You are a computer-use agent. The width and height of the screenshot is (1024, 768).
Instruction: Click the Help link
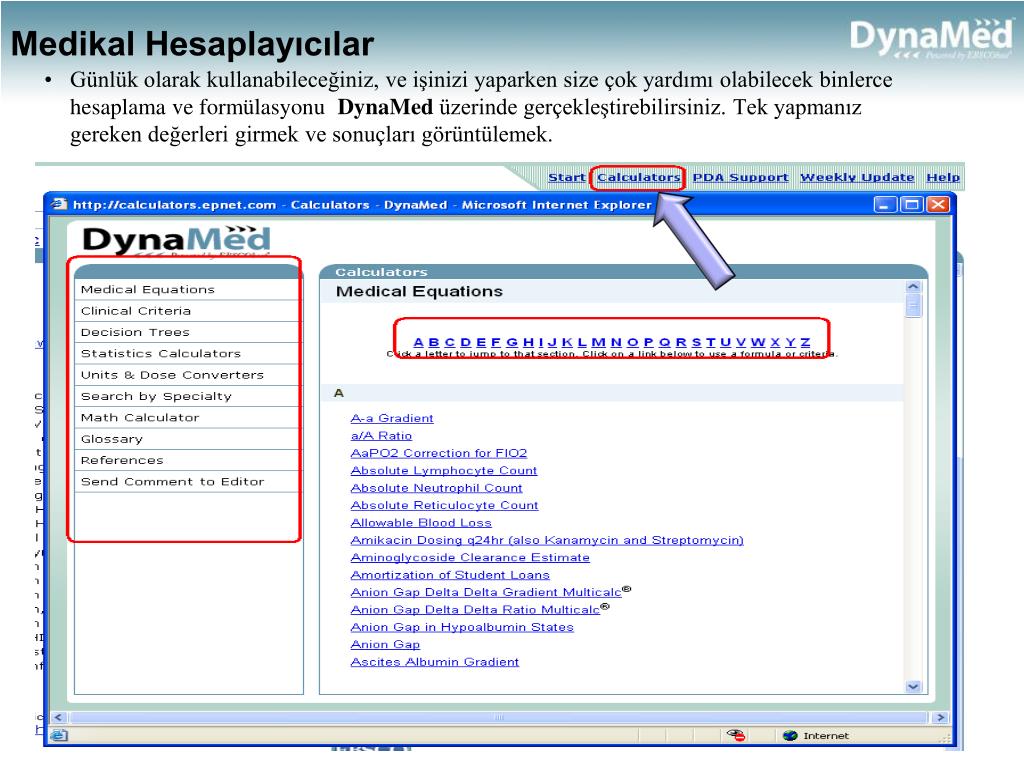(942, 177)
